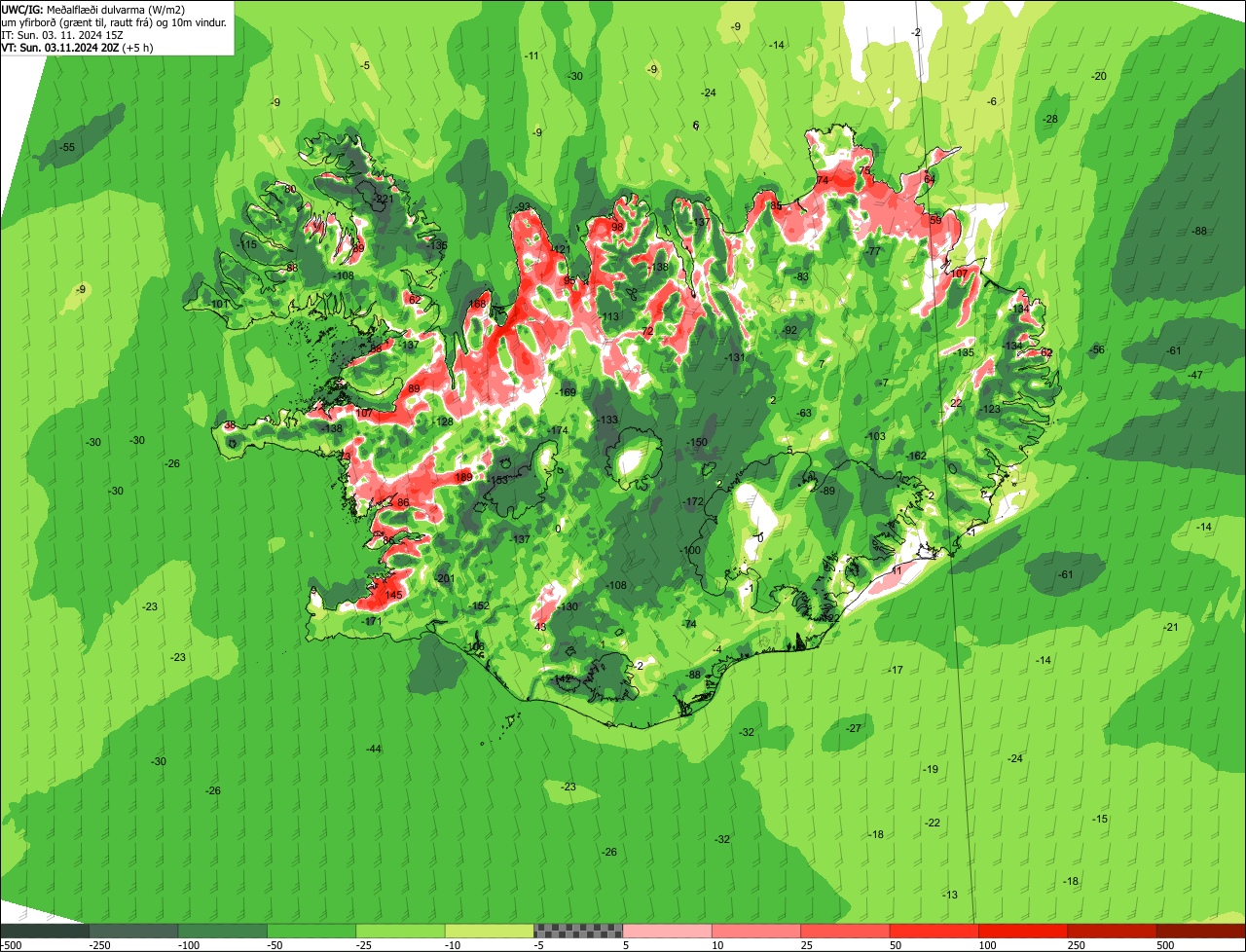Click the light green legend swatch between -25 and -10

(x=401, y=931)
